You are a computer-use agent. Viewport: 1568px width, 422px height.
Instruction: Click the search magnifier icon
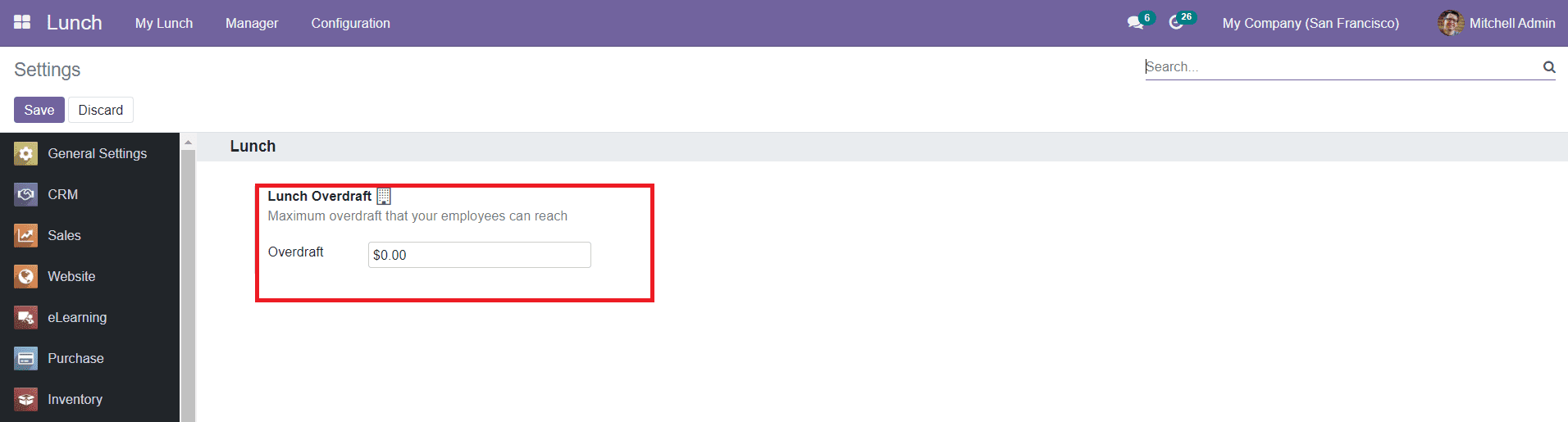[1549, 67]
